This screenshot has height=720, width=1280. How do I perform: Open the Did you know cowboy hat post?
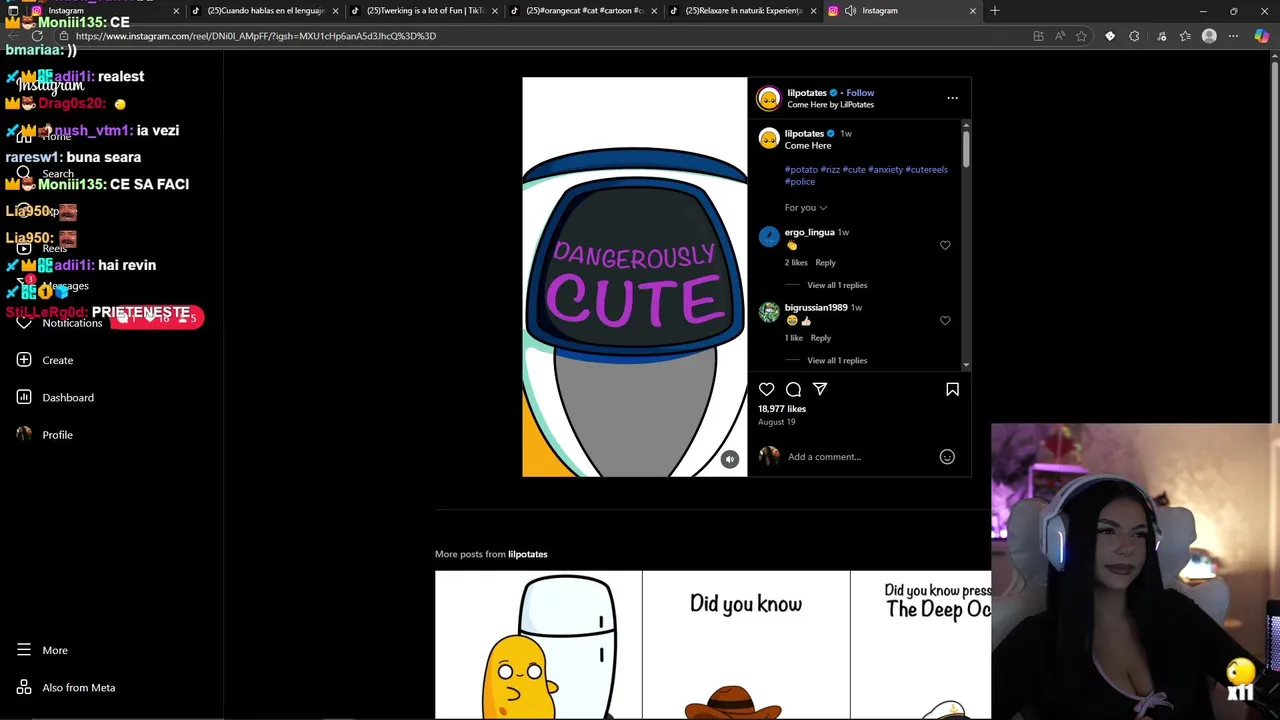[x=746, y=645]
